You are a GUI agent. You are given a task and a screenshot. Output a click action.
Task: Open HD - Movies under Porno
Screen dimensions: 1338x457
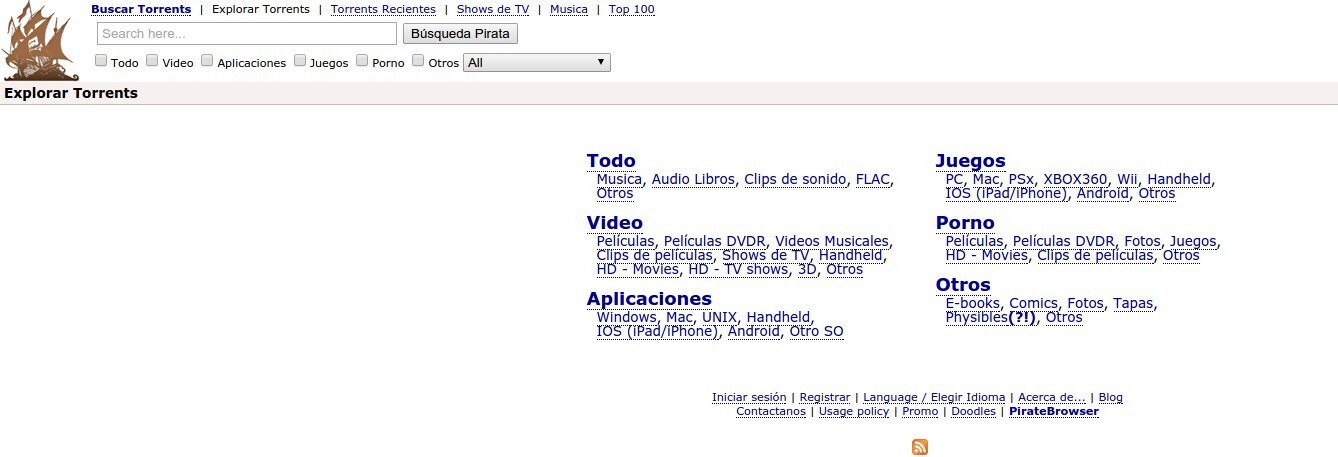[987, 256]
